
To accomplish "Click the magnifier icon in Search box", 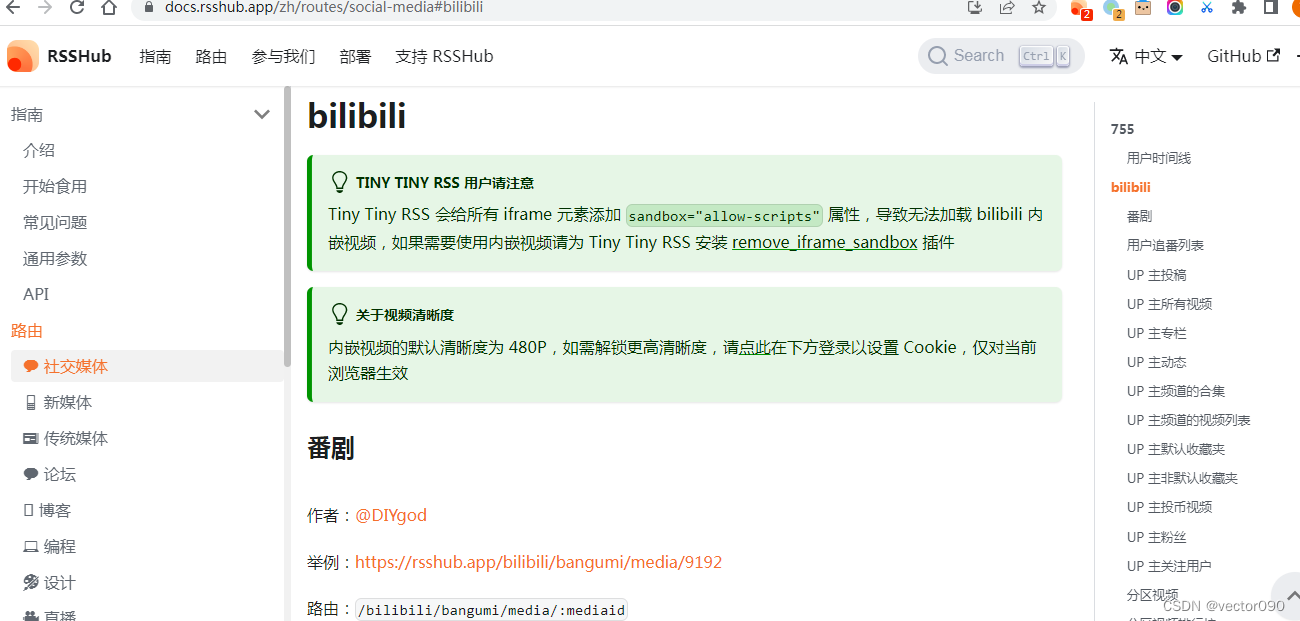I will [937, 56].
